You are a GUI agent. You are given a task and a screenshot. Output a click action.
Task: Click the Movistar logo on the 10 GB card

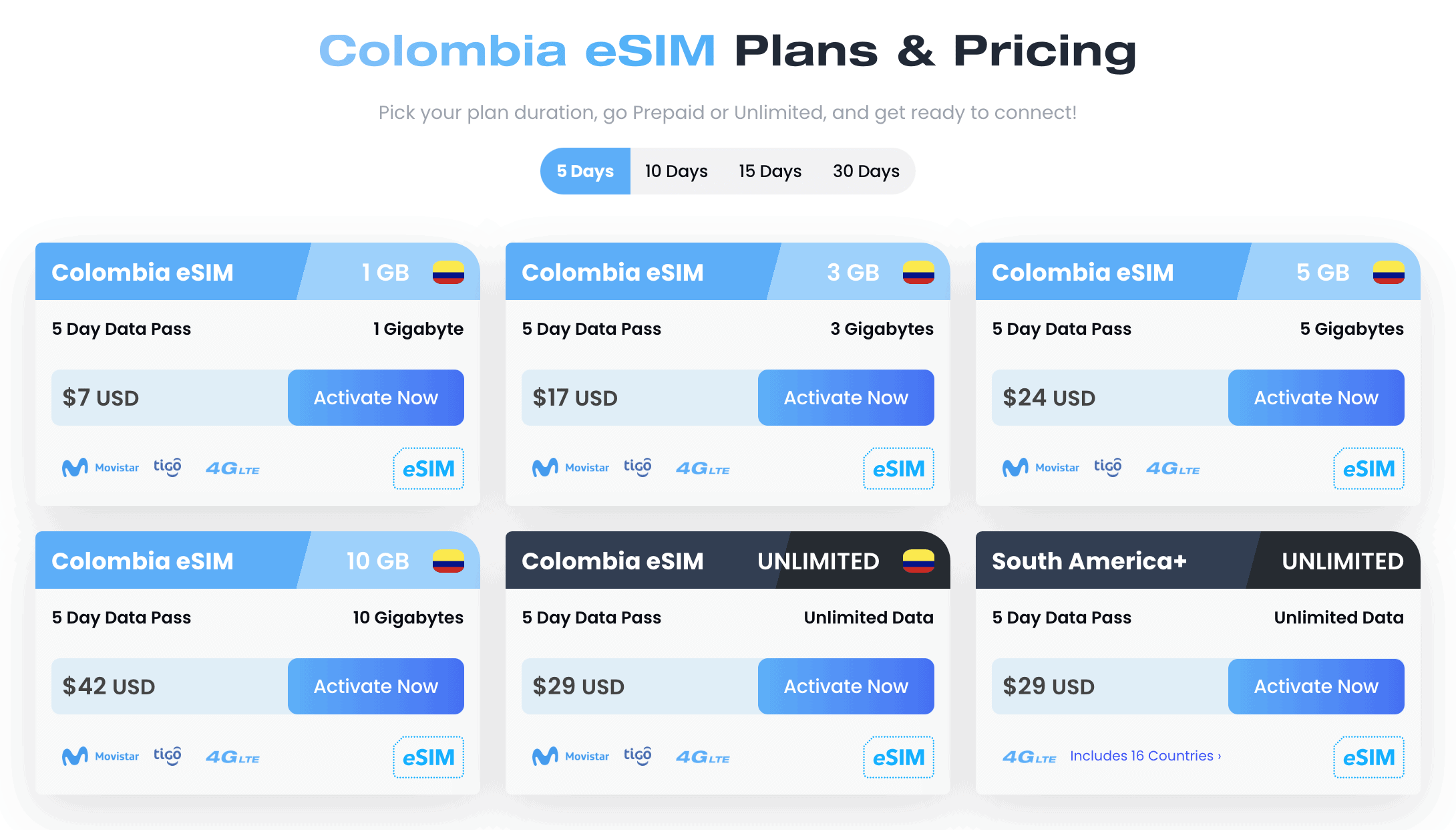point(100,756)
